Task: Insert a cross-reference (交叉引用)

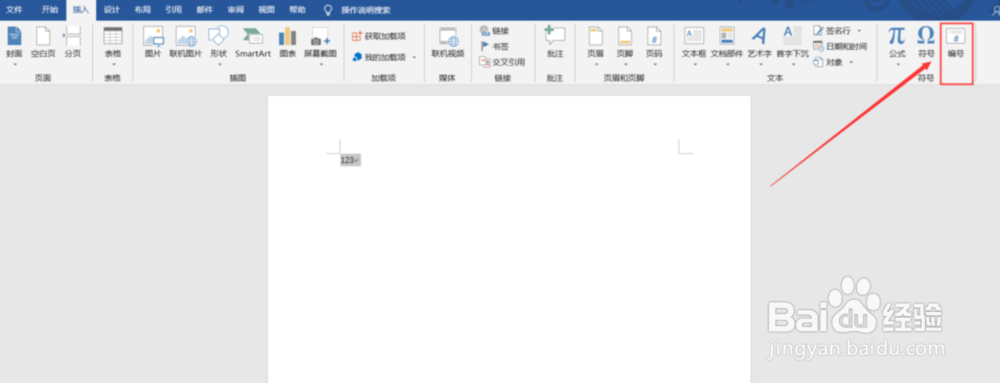Action: pos(502,62)
